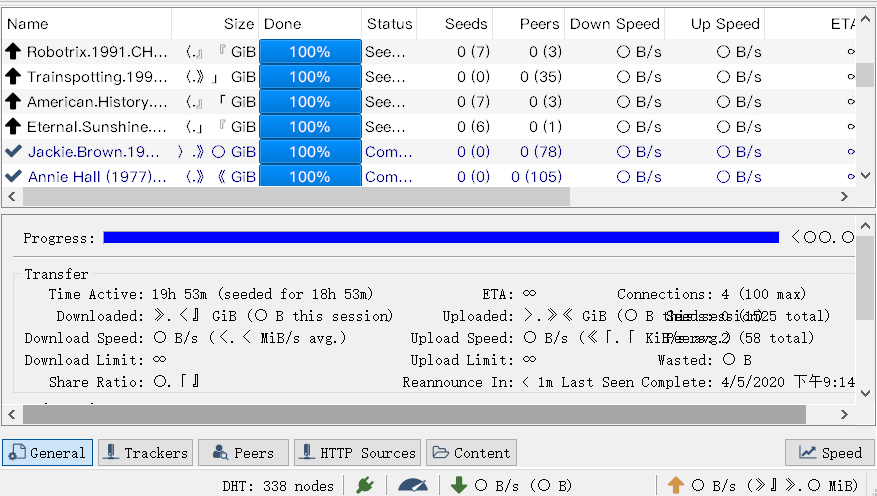The width and height of the screenshot is (877, 496).
Task: Click the details panel scroll down arrow
Action: (x=865, y=394)
